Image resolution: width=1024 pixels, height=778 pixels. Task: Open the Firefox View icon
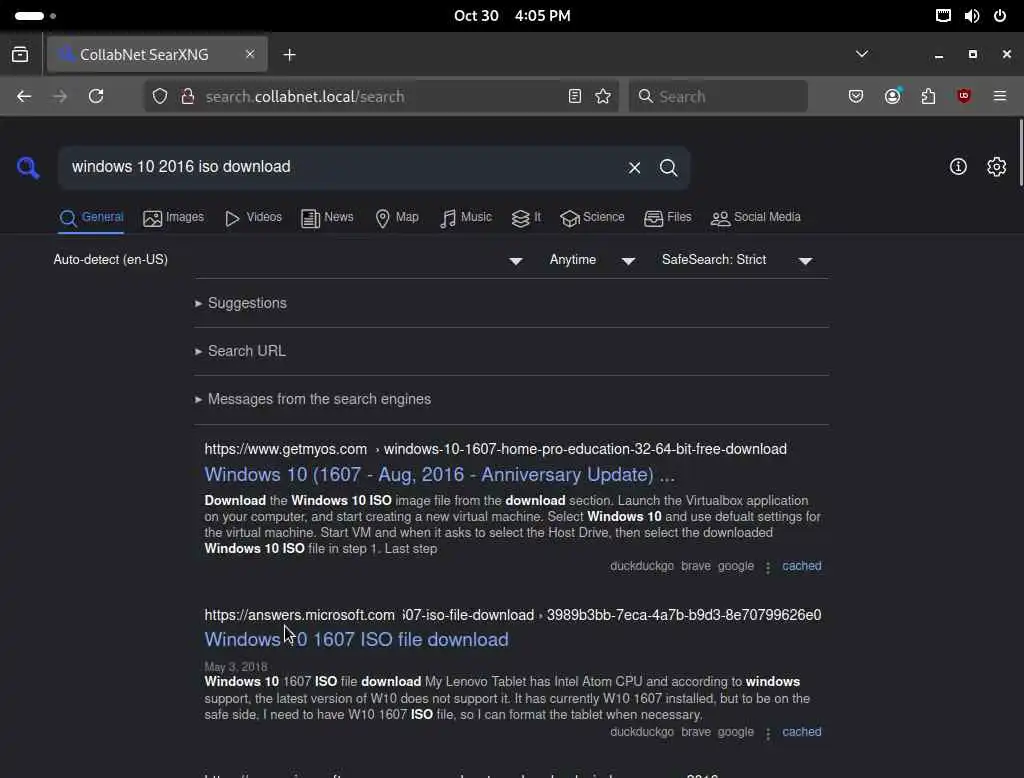pyautogui.click(x=20, y=54)
